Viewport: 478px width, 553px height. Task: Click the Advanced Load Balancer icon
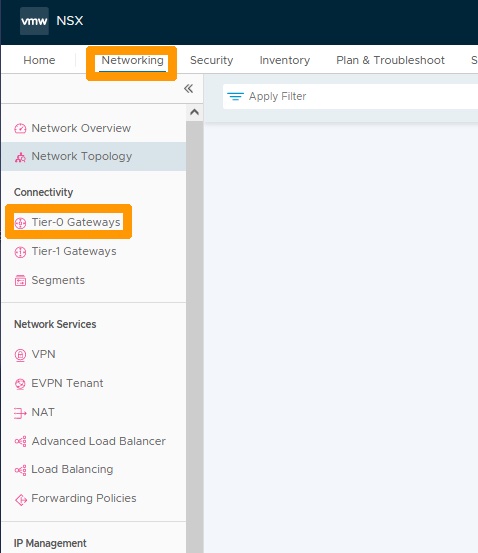[x=20, y=442]
